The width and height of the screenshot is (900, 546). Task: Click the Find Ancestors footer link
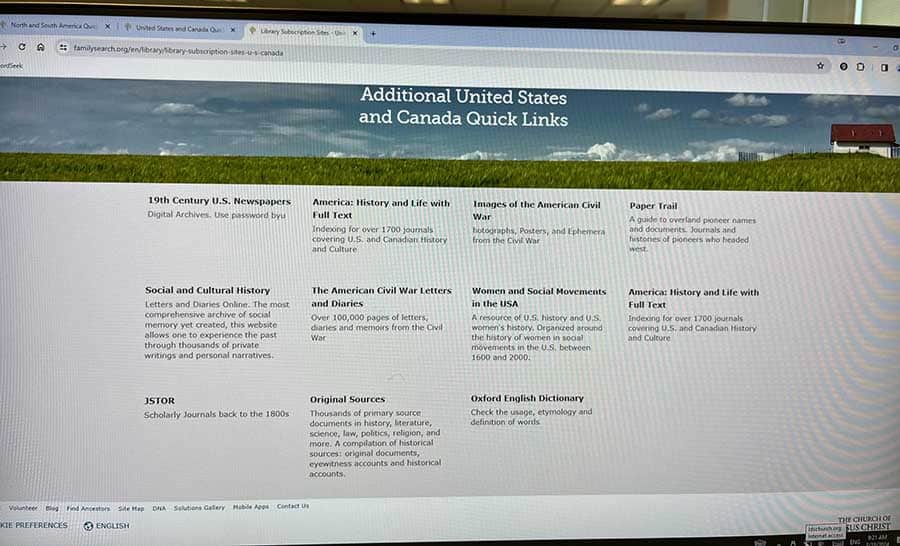88,509
